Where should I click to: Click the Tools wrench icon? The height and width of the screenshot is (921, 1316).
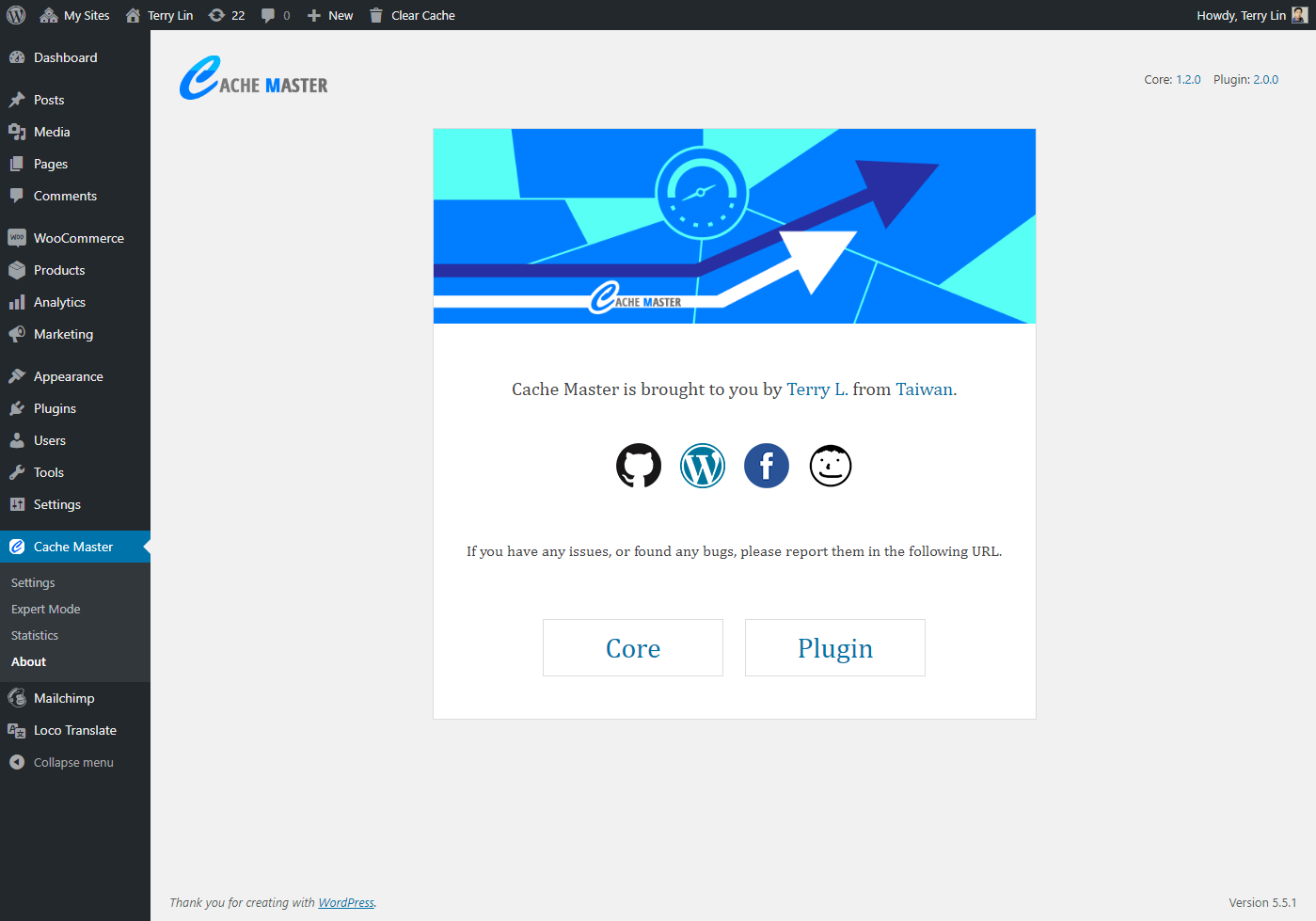coord(17,472)
